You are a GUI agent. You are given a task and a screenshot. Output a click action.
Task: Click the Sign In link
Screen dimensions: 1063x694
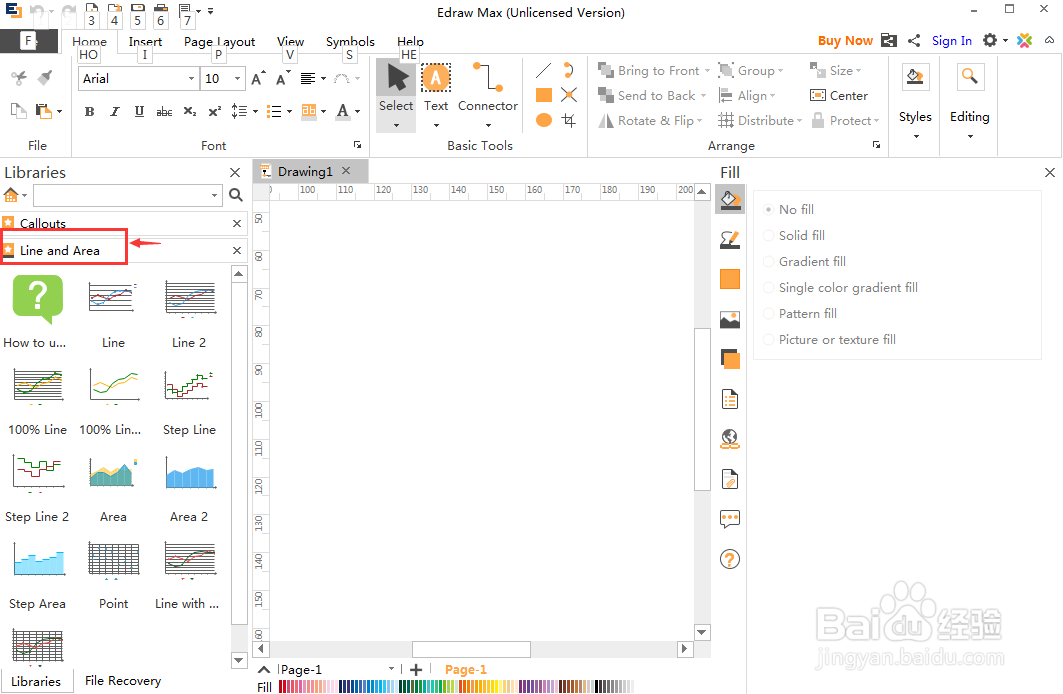pyautogui.click(x=952, y=41)
